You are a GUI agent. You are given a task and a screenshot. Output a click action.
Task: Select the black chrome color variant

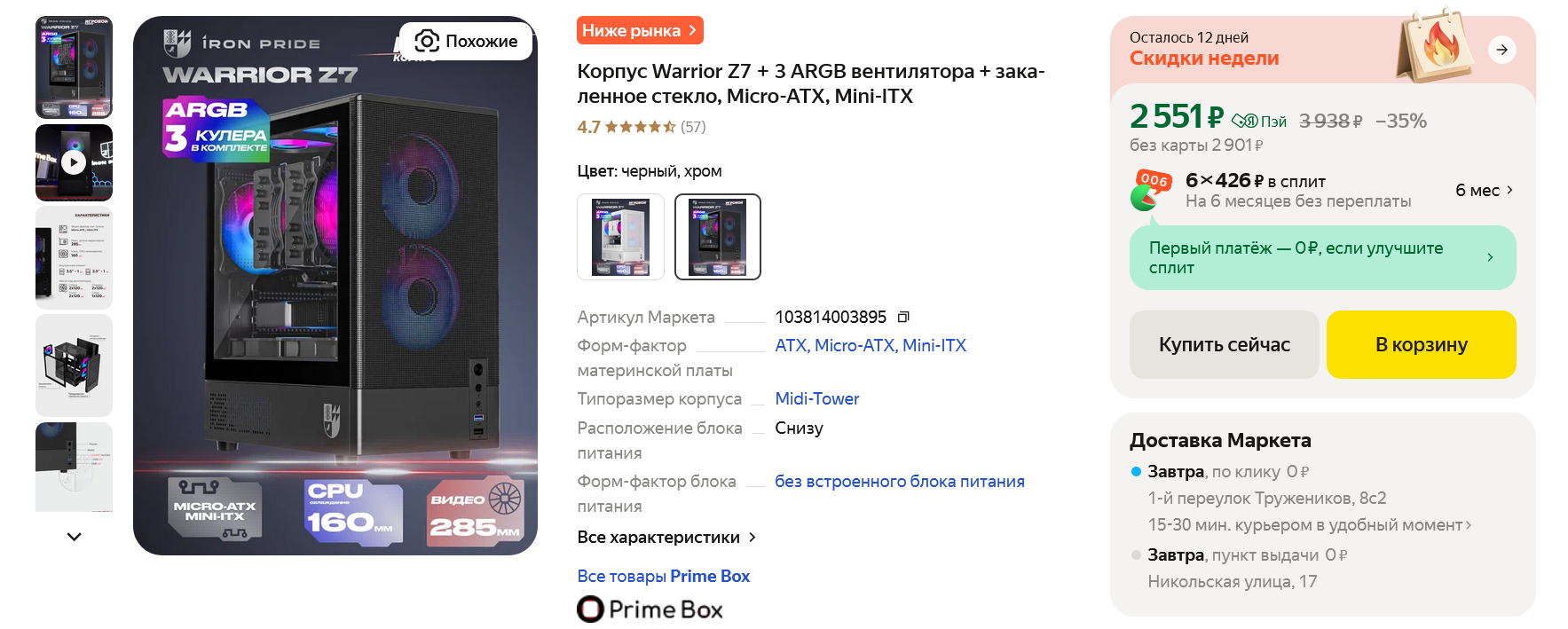(718, 237)
